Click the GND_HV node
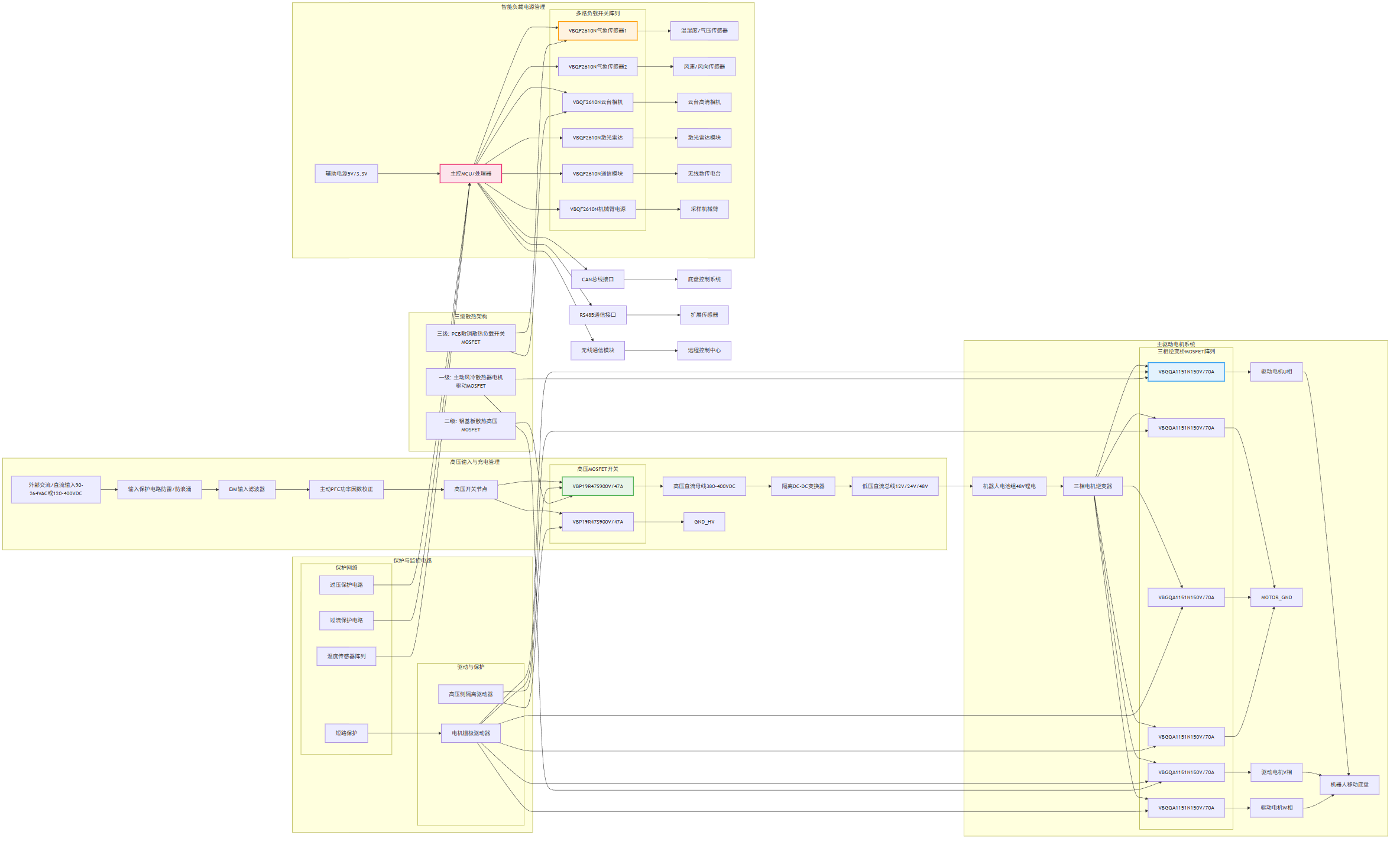 pyautogui.click(x=704, y=522)
